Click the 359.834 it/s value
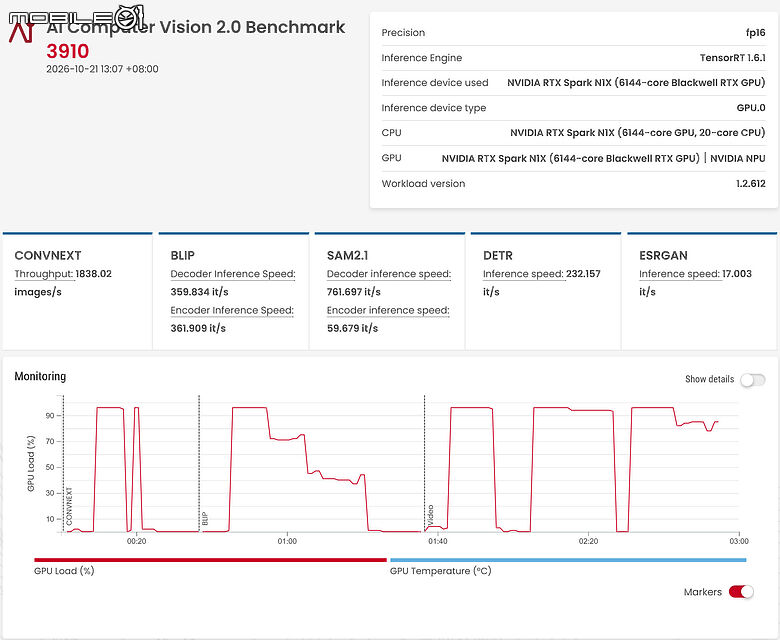The height and width of the screenshot is (640, 780). (199, 292)
